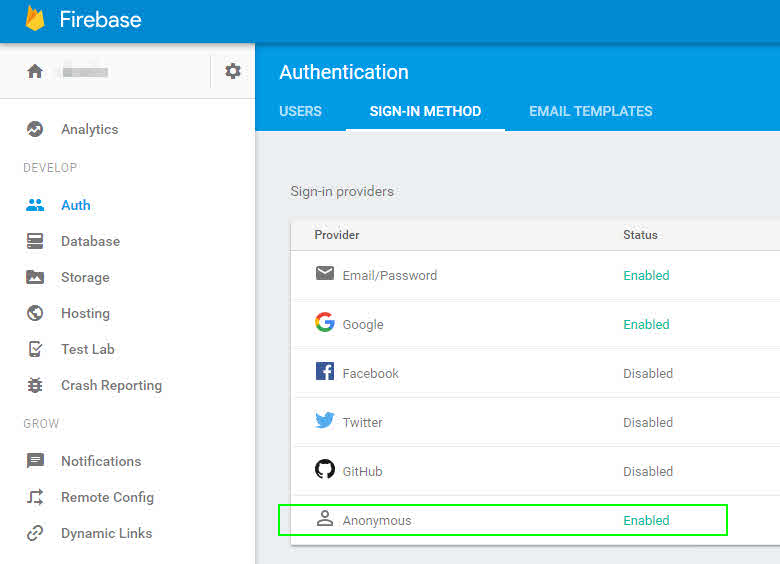This screenshot has width=780, height=564.
Task: Switch to the Users tab
Action: click(300, 111)
